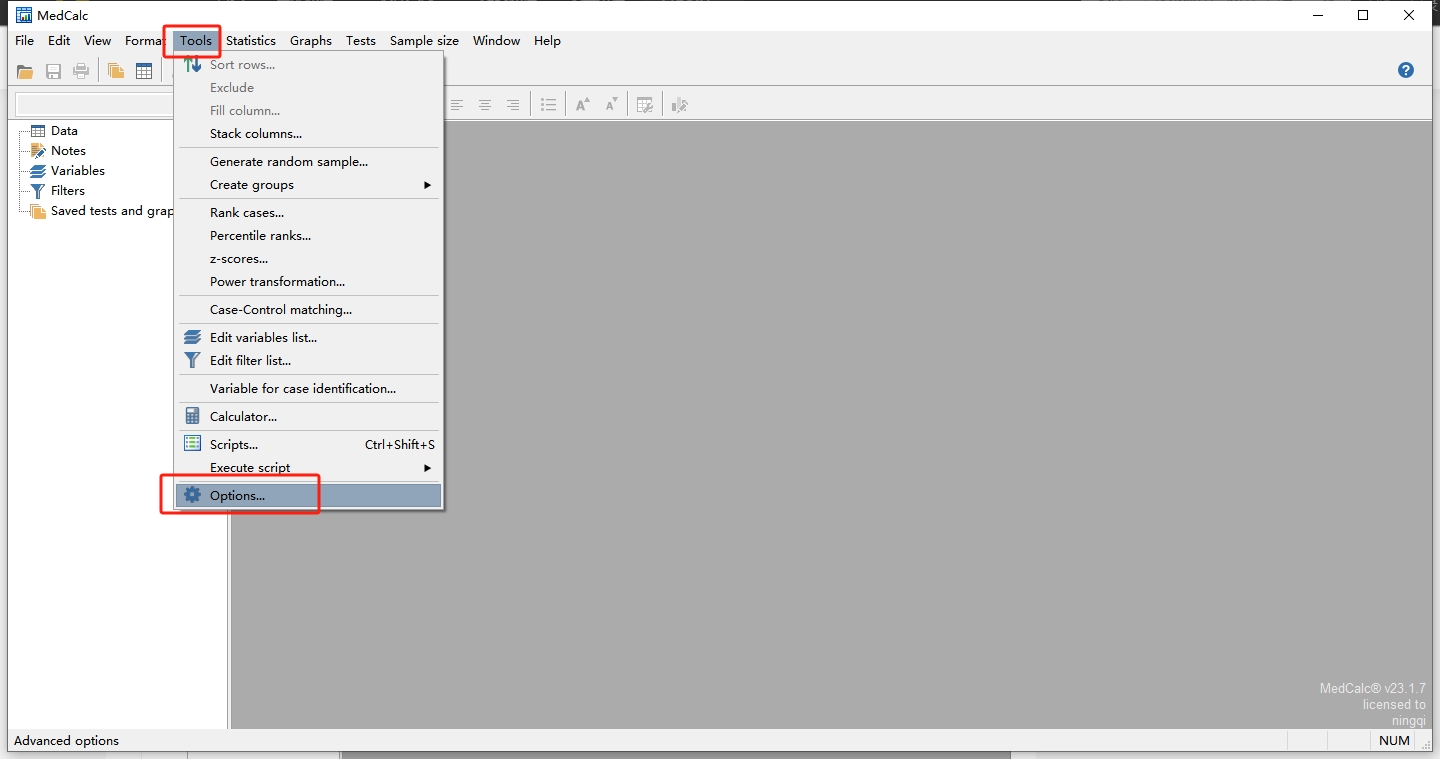Click the increase font size icon
The width and height of the screenshot is (1440, 759).
(x=583, y=105)
